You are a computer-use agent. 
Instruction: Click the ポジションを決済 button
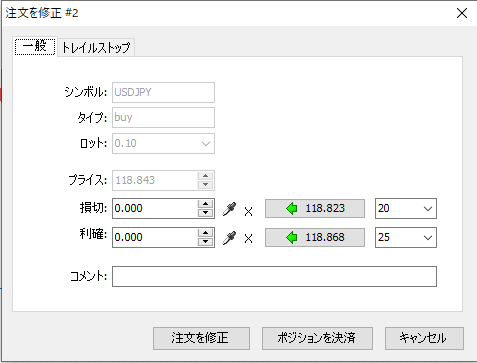pyautogui.click(x=317, y=338)
